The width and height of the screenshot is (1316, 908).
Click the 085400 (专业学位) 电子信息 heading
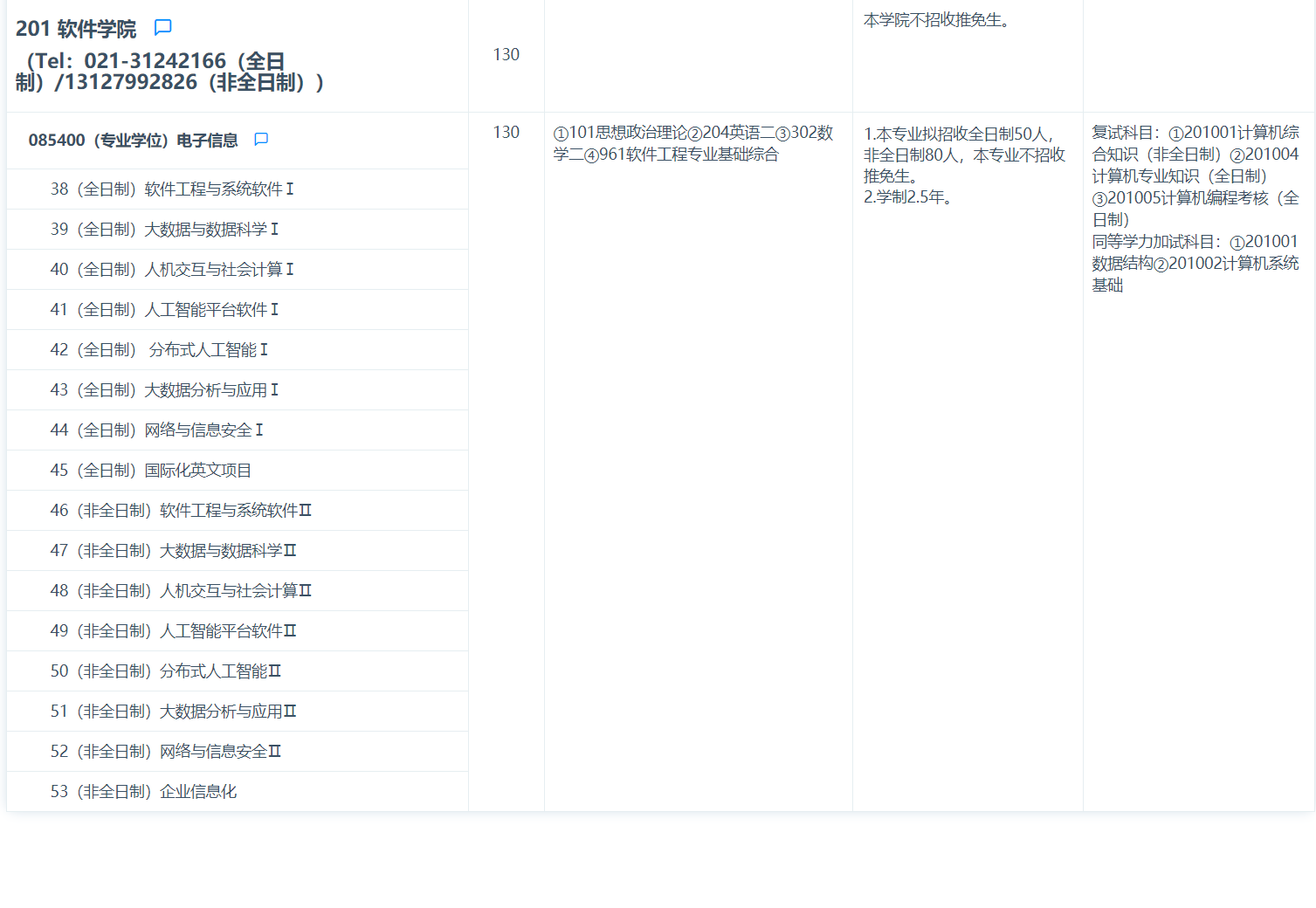[x=134, y=139]
